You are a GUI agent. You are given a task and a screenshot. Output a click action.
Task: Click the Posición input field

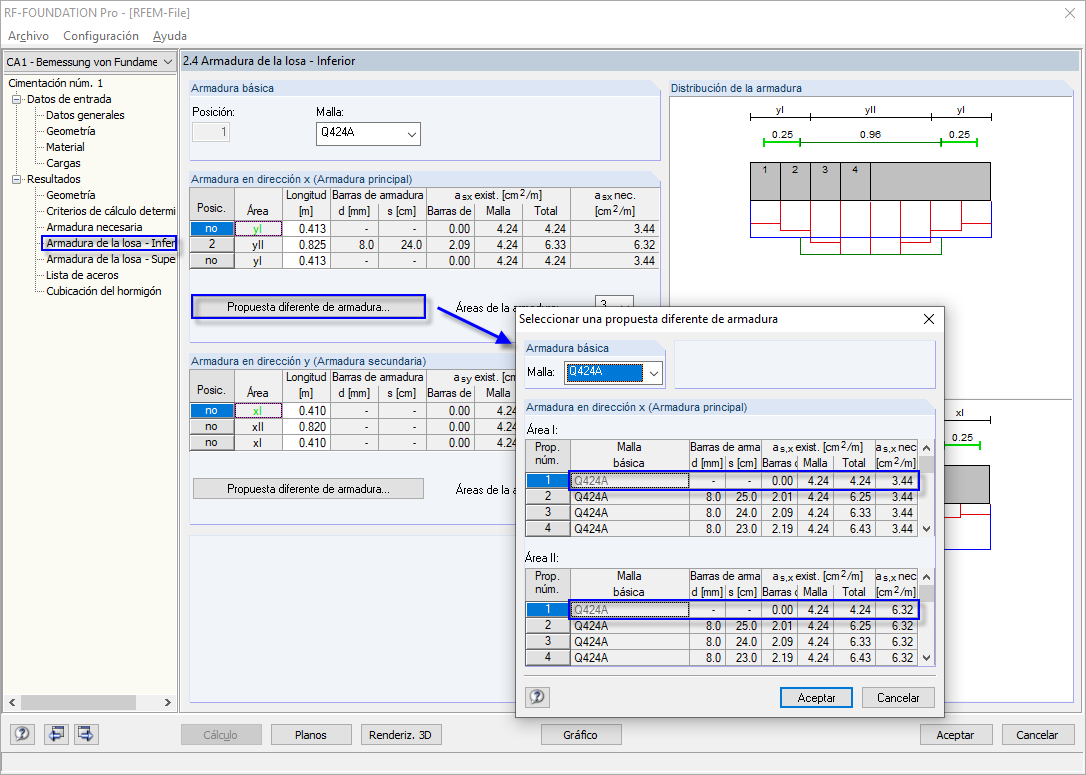click(x=211, y=132)
